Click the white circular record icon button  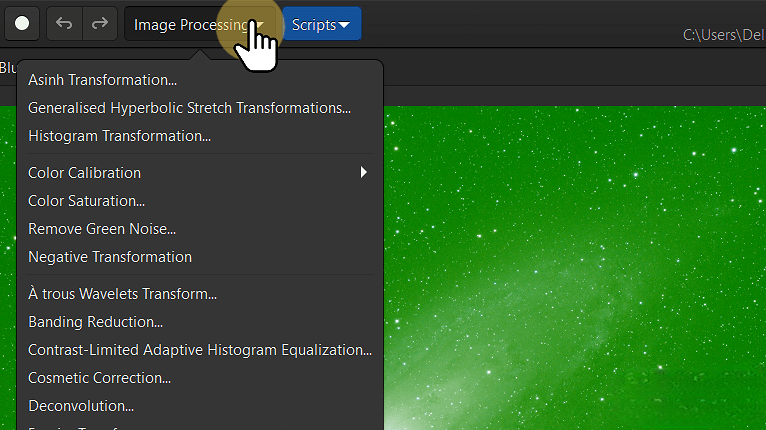pos(22,23)
